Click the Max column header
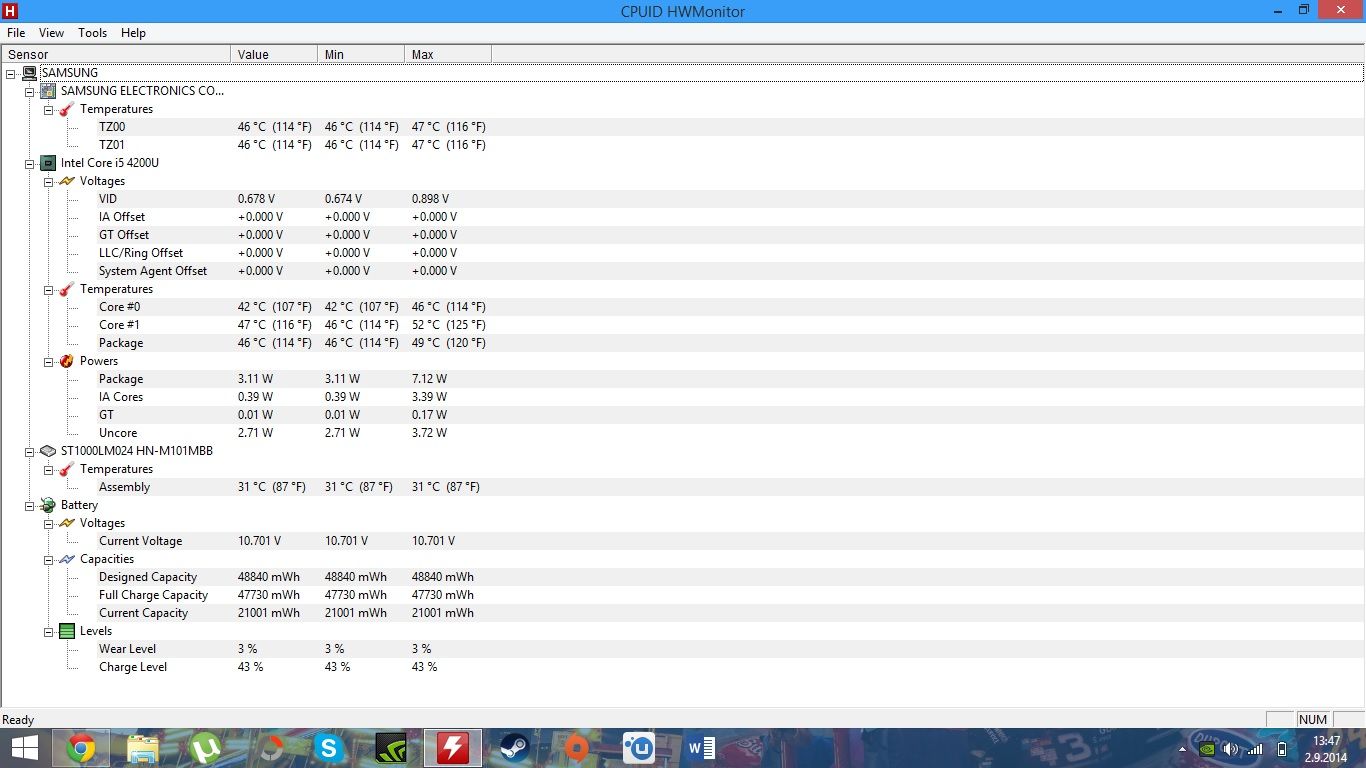The width and height of the screenshot is (1366, 768). point(448,54)
